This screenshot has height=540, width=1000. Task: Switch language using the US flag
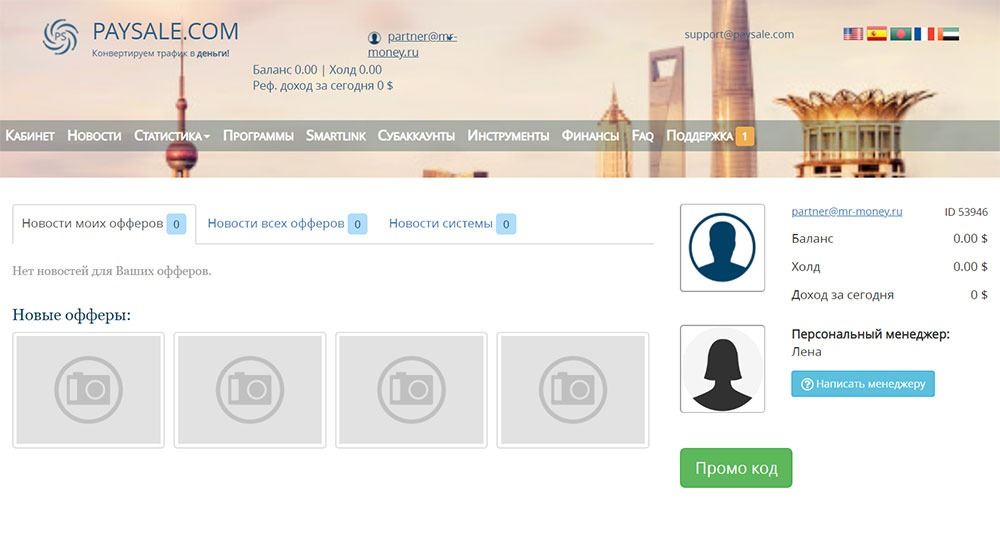(x=853, y=34)
